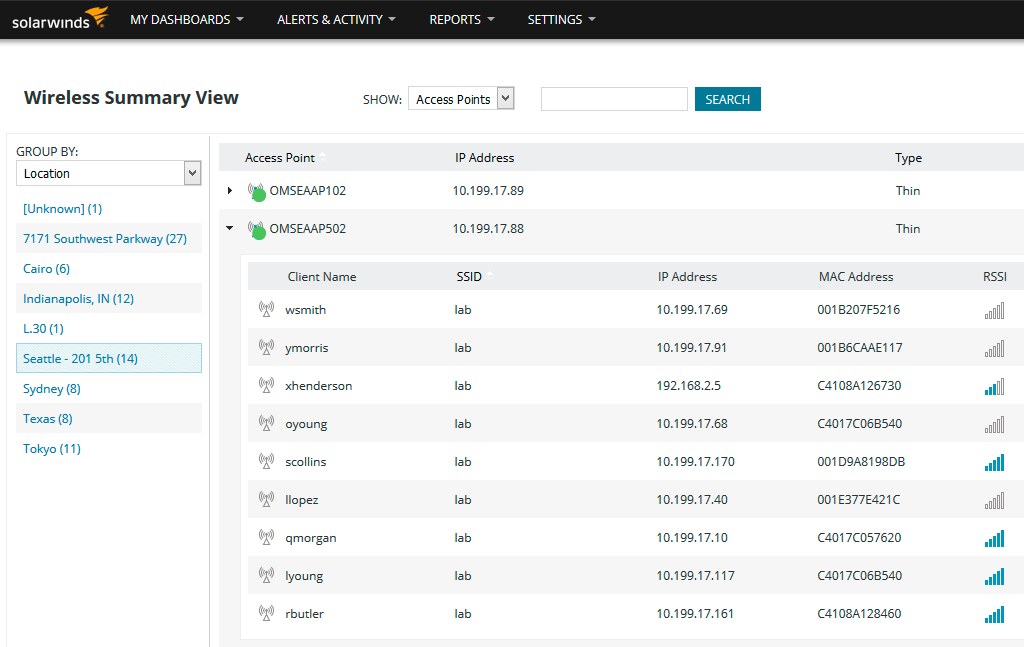Click the RSSI signal bars for xhenderson
Viewport: 1024px width, 647px height.
[x=994, y=387]
